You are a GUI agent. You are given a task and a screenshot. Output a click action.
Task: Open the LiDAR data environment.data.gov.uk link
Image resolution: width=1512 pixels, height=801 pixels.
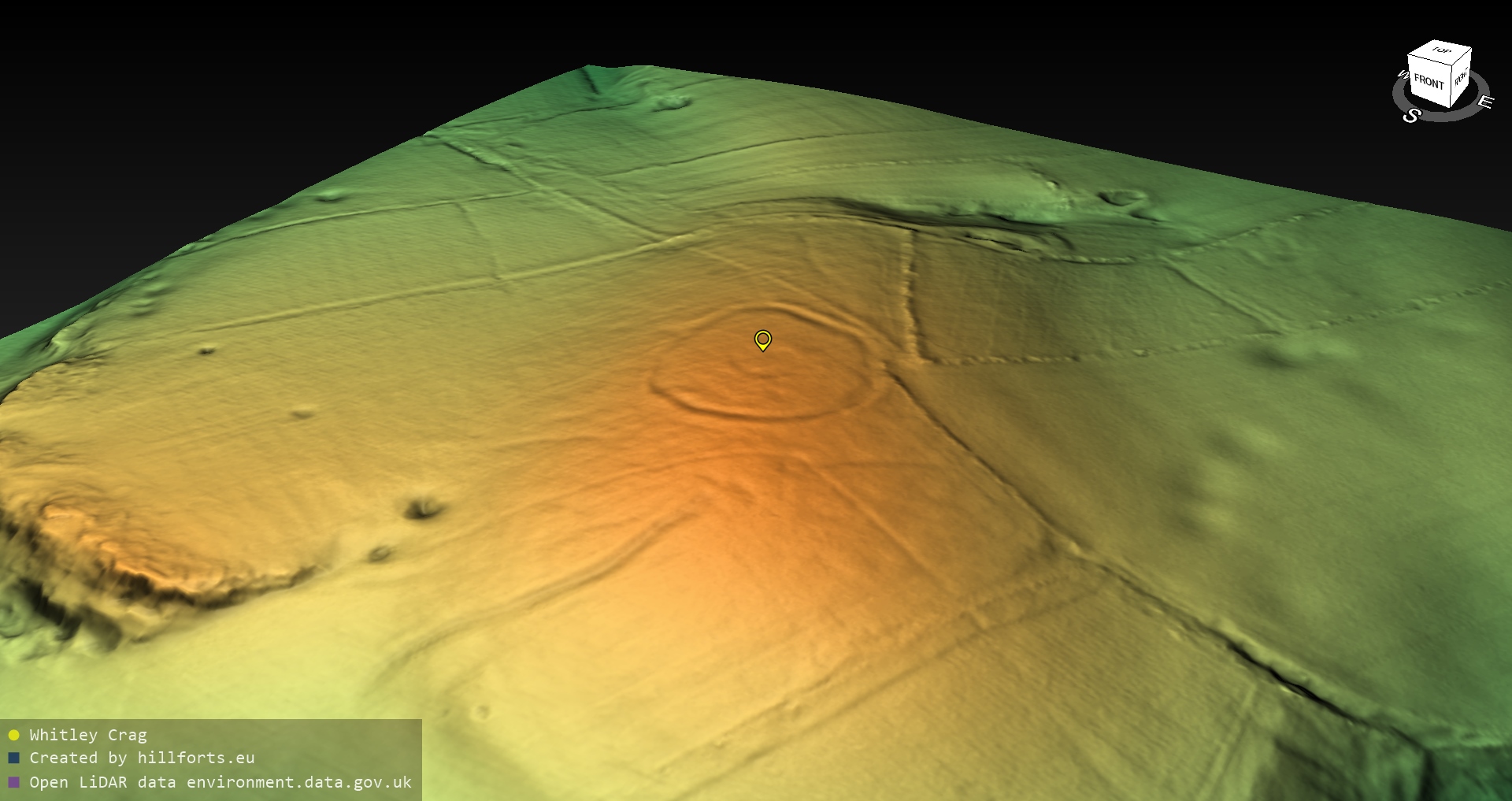220,782
